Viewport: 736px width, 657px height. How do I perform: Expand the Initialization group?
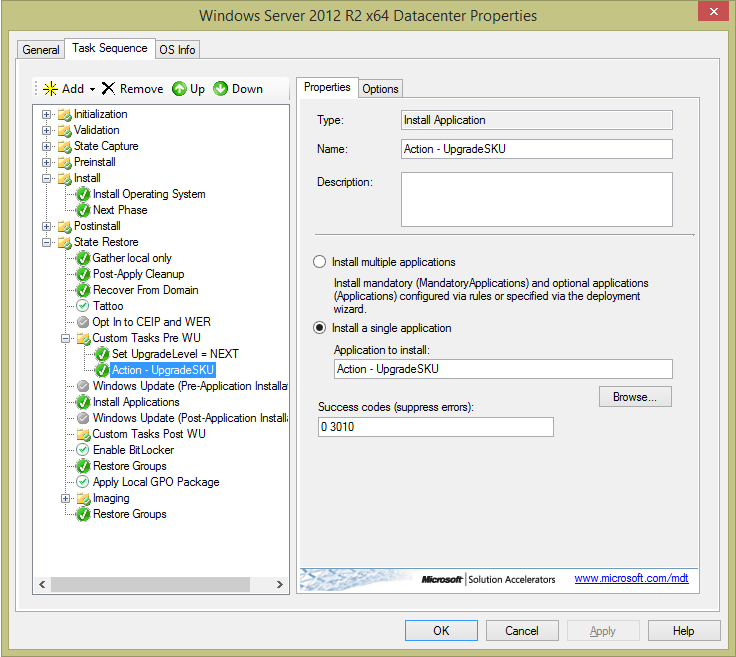(x=46, y=114)
